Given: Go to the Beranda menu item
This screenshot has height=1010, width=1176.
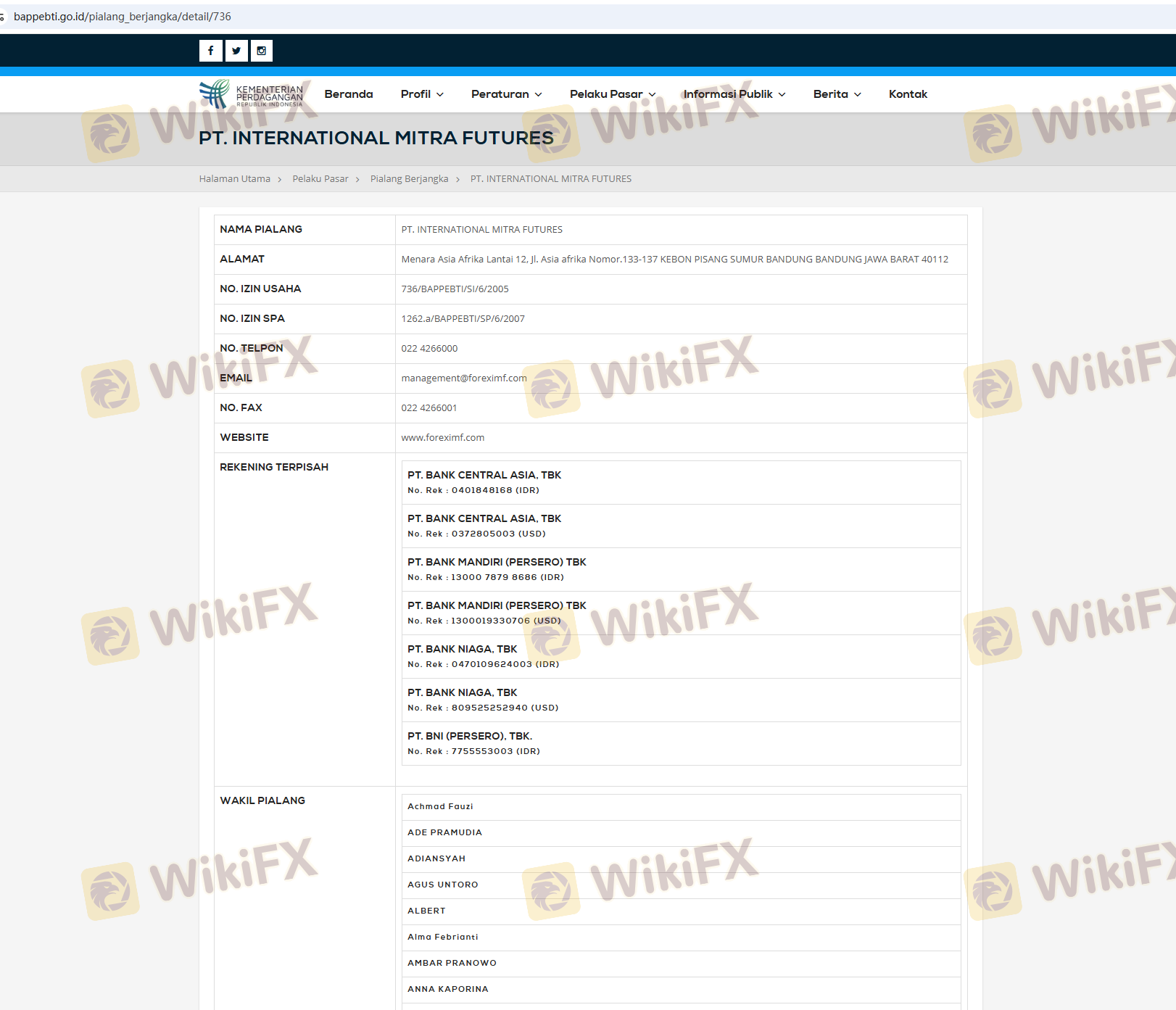Looking at the screenshot, I should point(349,94).
